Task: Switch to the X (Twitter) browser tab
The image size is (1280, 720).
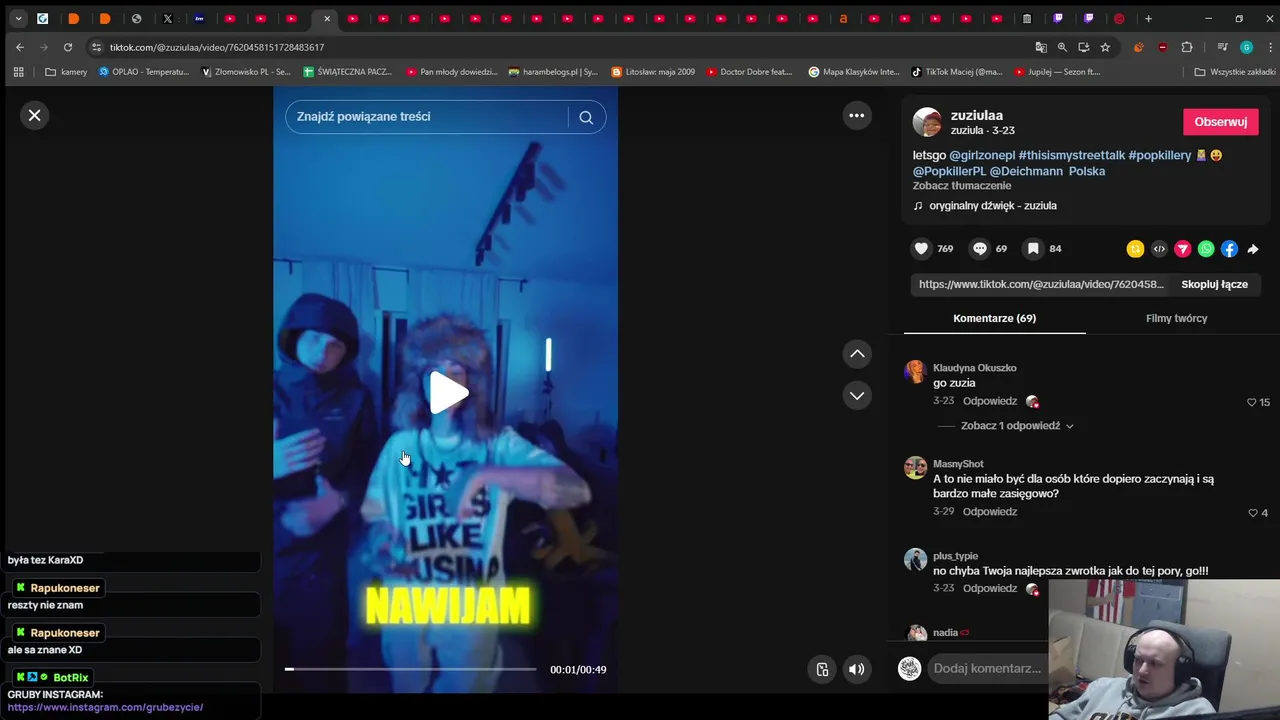Action: pos(167,18)
